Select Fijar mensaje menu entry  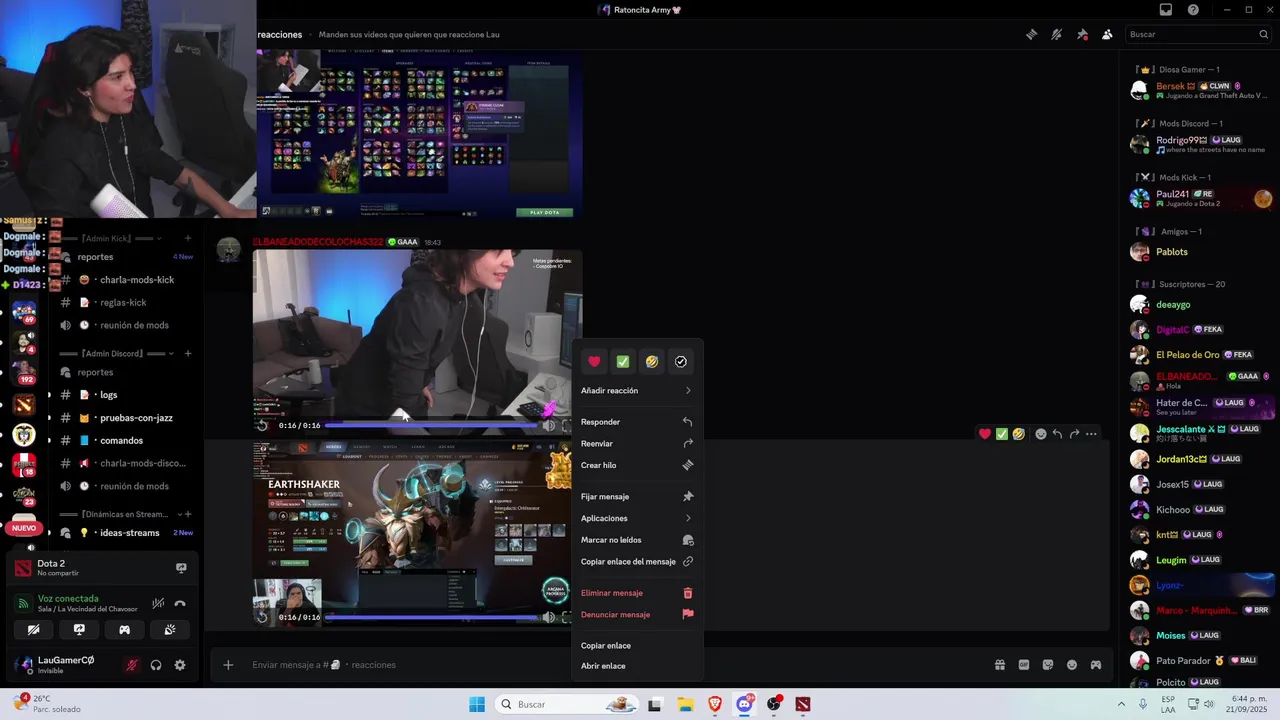637,497
